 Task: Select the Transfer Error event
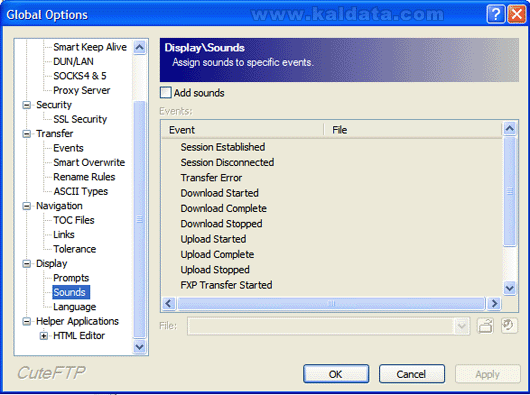click(211, 178)
